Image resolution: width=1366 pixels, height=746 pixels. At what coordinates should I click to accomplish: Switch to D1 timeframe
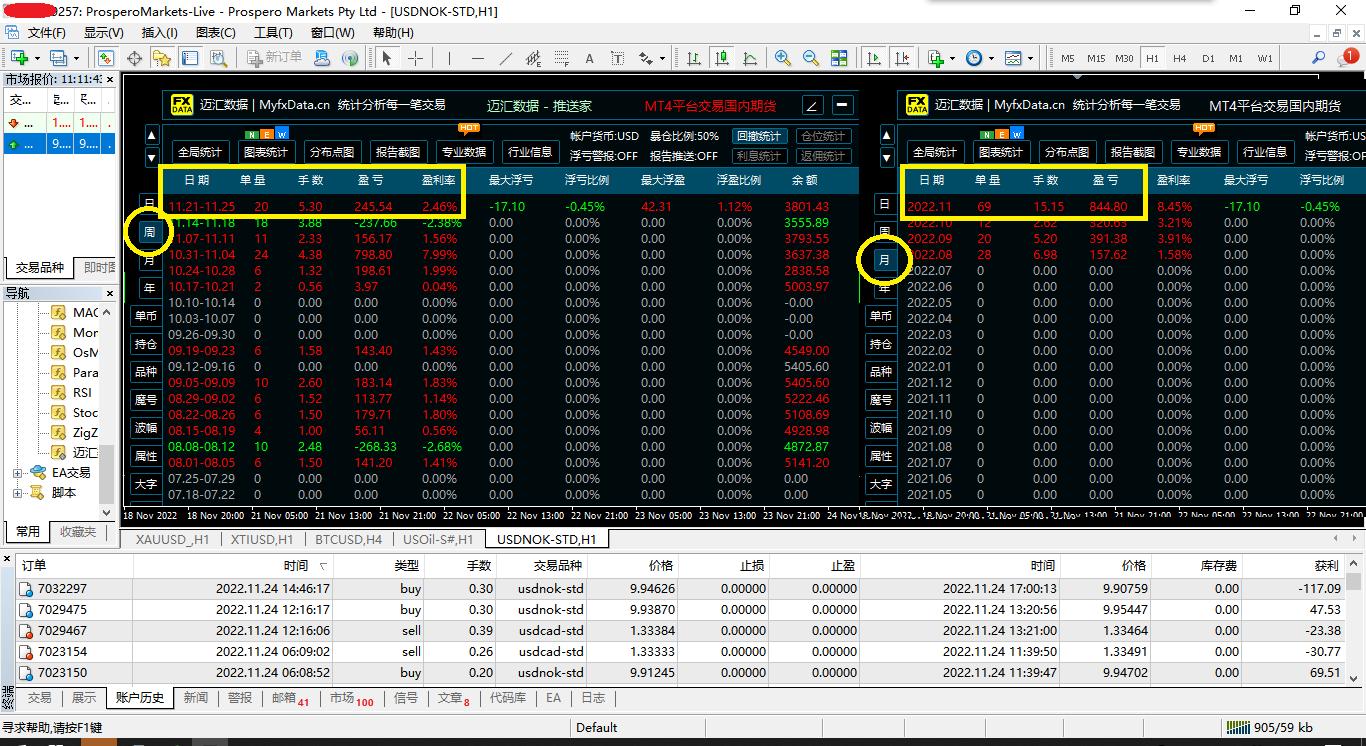[x=1208, y=58]
